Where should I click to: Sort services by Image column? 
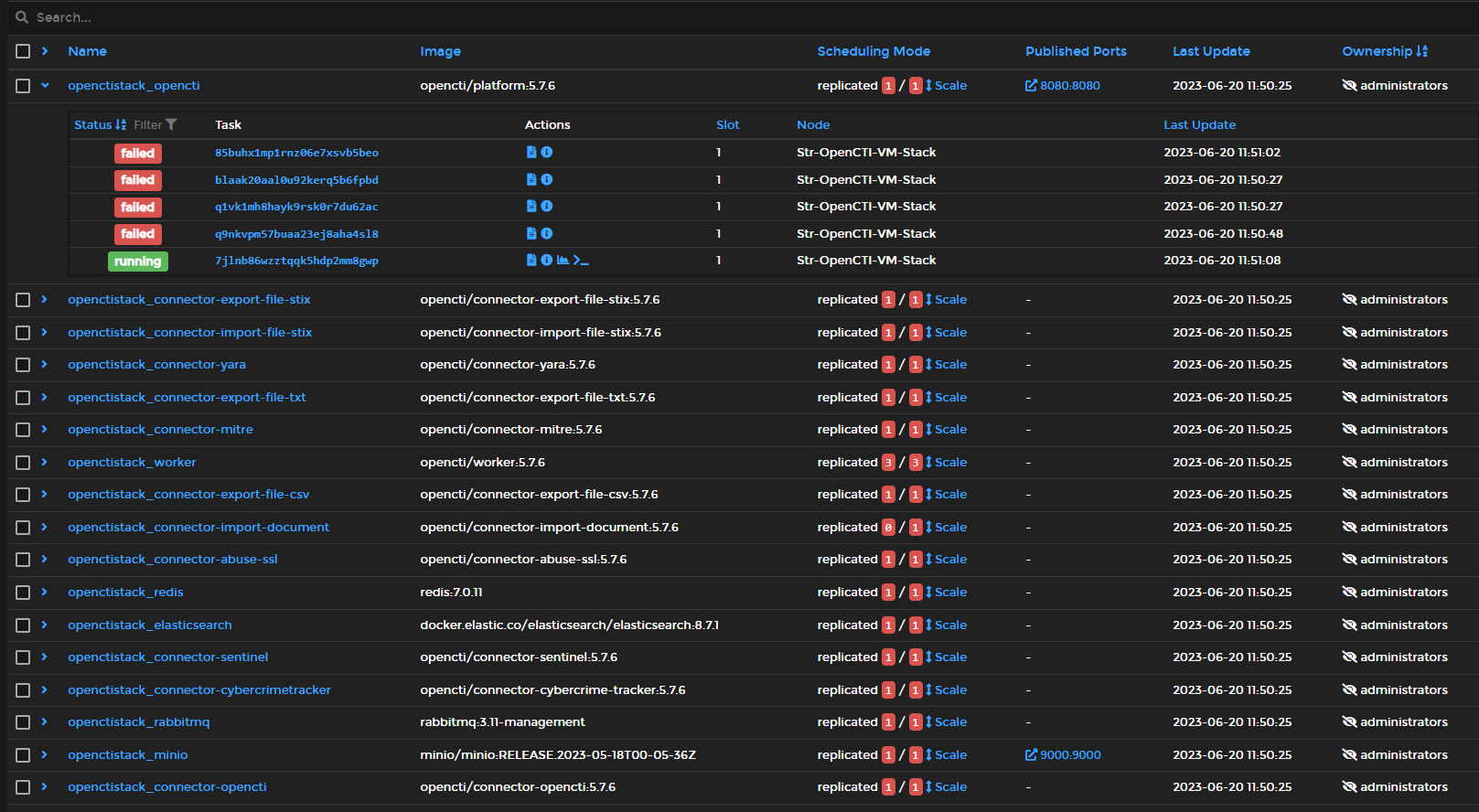coord(440,51)
